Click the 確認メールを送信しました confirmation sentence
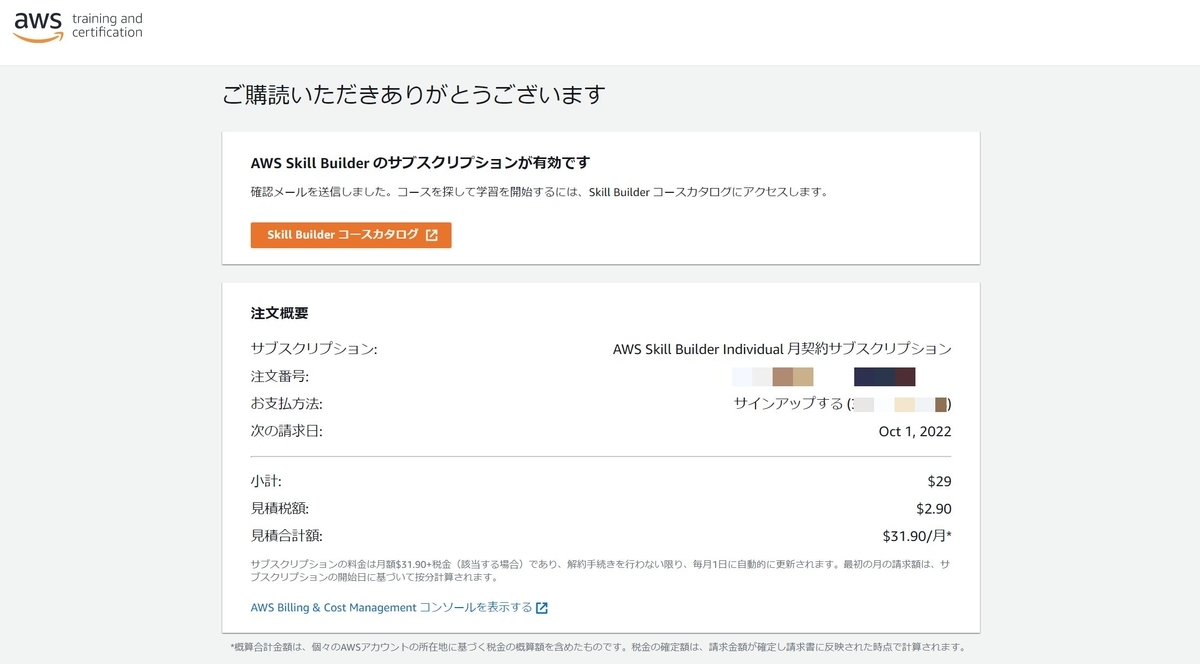The width and height of the screenshot is (1200, 664). click(540, 191)
